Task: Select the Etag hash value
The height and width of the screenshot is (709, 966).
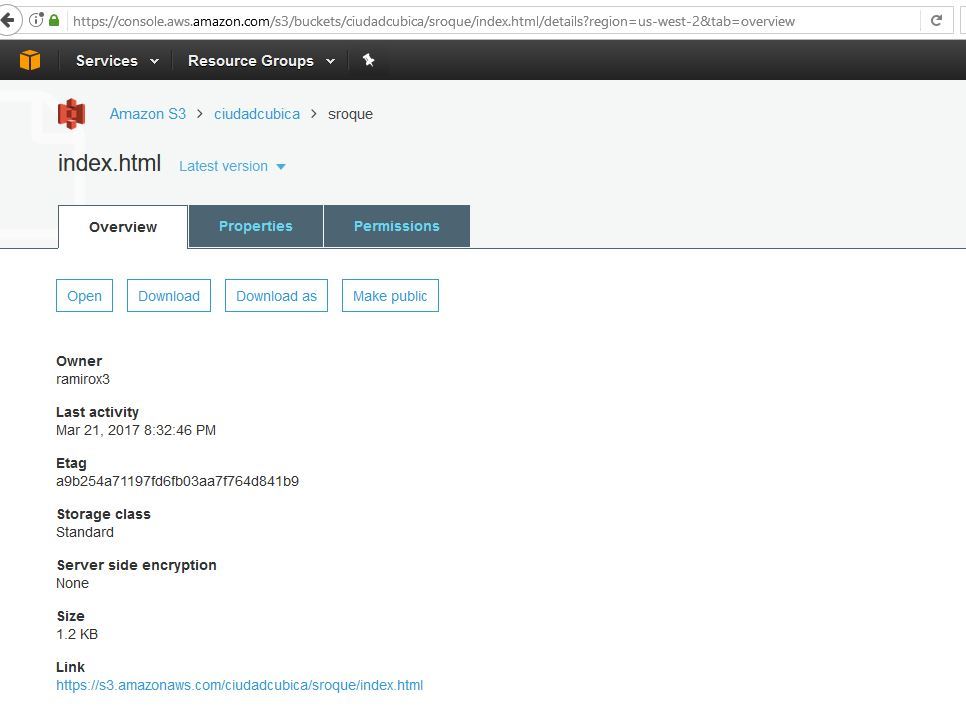Action: click(x=177, y=481)
